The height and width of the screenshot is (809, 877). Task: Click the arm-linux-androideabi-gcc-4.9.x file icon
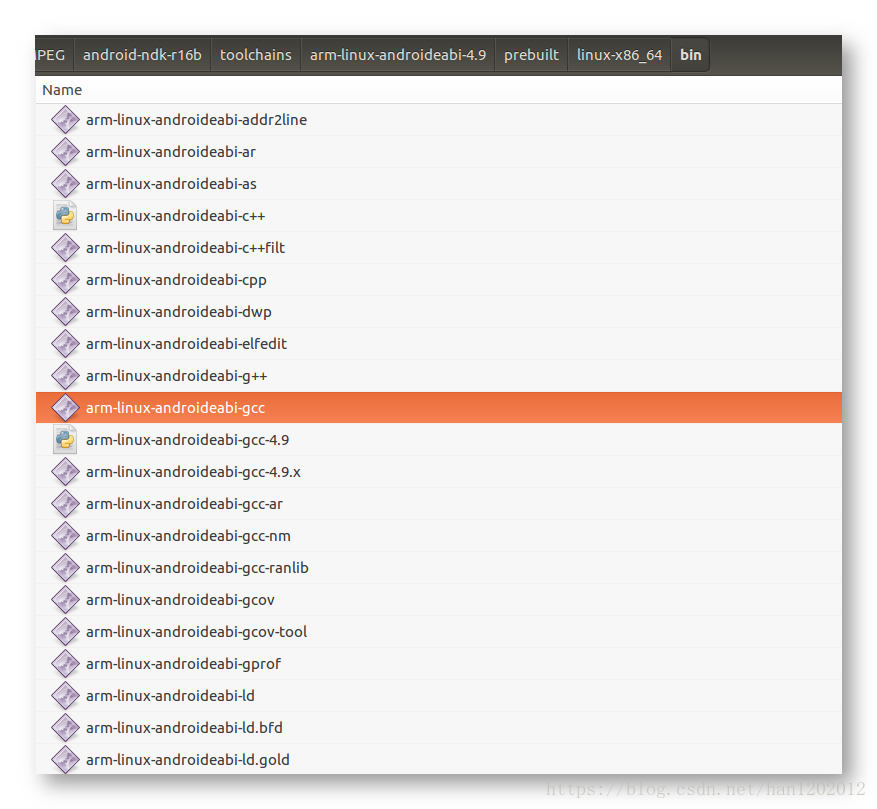tap(65, 472)
